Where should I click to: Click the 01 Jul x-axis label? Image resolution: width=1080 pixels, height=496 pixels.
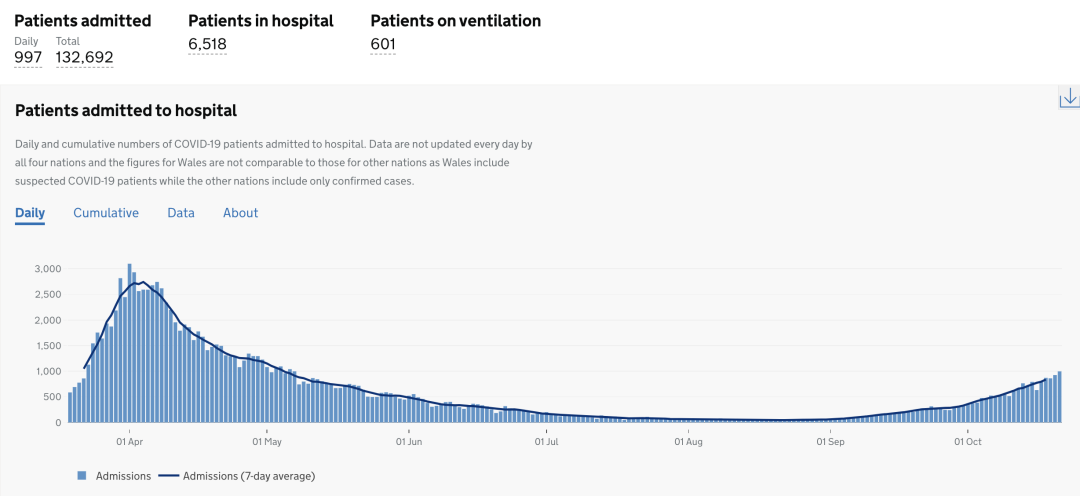546,441
